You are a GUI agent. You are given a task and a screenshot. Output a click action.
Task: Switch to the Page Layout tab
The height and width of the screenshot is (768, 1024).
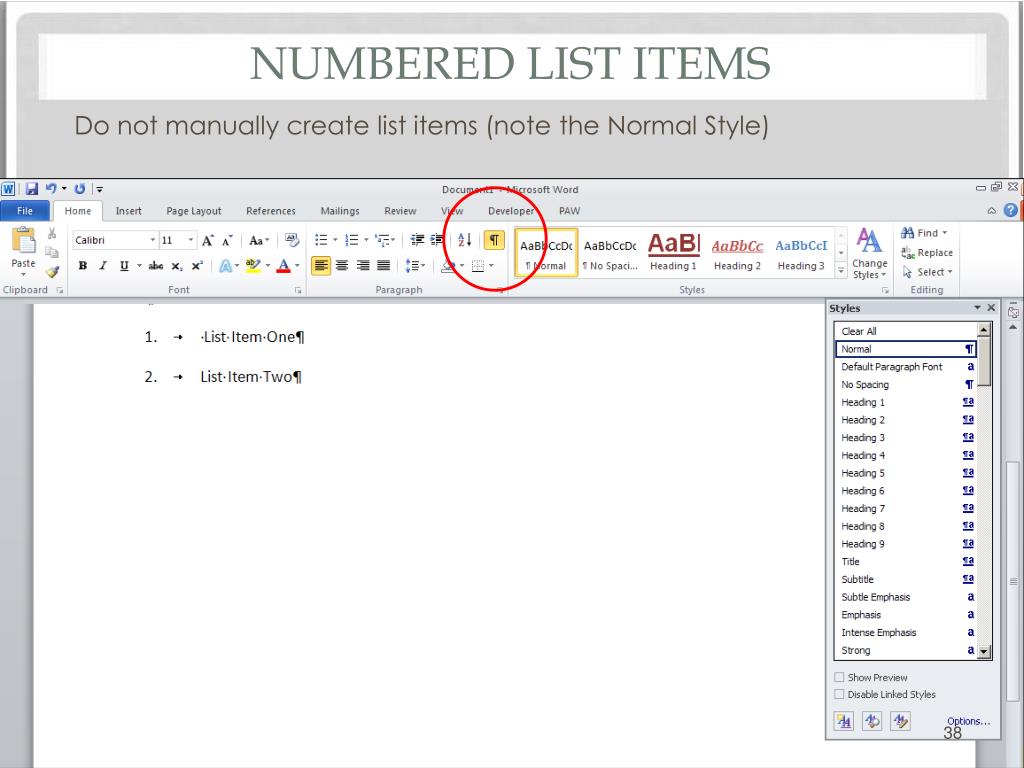pyautogui.click(x=193, y=211)
